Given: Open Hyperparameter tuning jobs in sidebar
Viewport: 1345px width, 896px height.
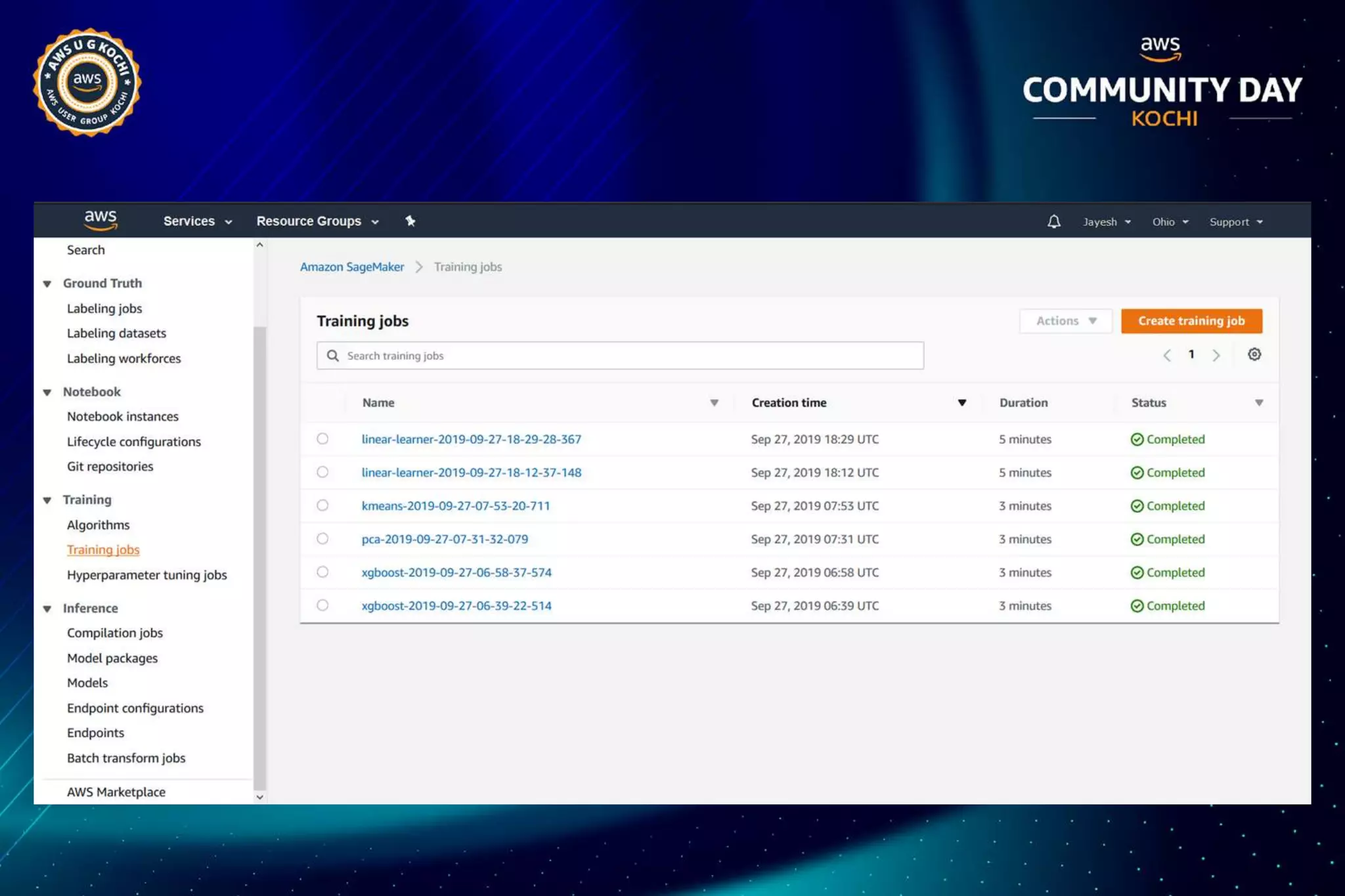Looking at the screenshot, I should (146, 575).
